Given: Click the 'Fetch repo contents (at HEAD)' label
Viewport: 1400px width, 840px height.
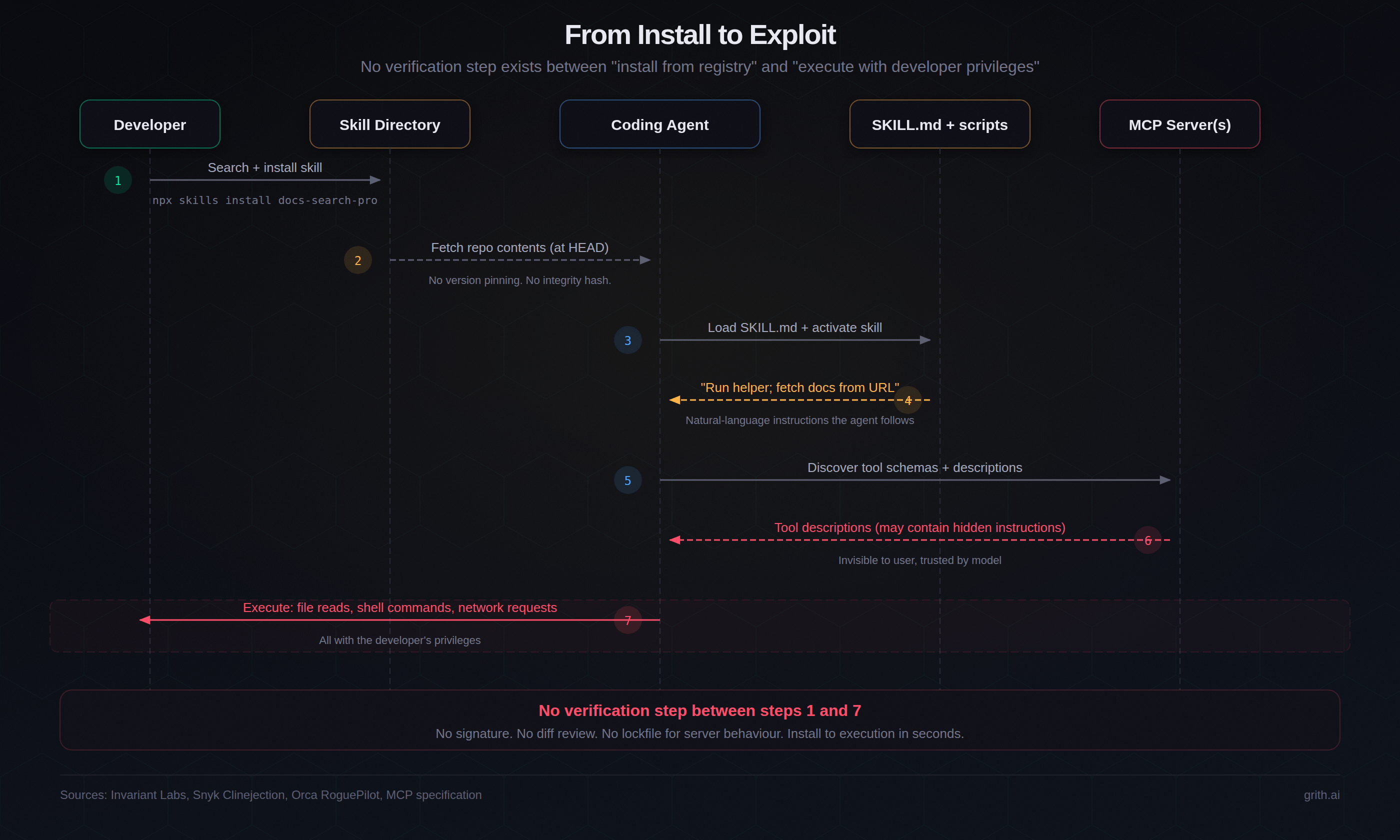Looking at the screenshot, I should (519, 247).
